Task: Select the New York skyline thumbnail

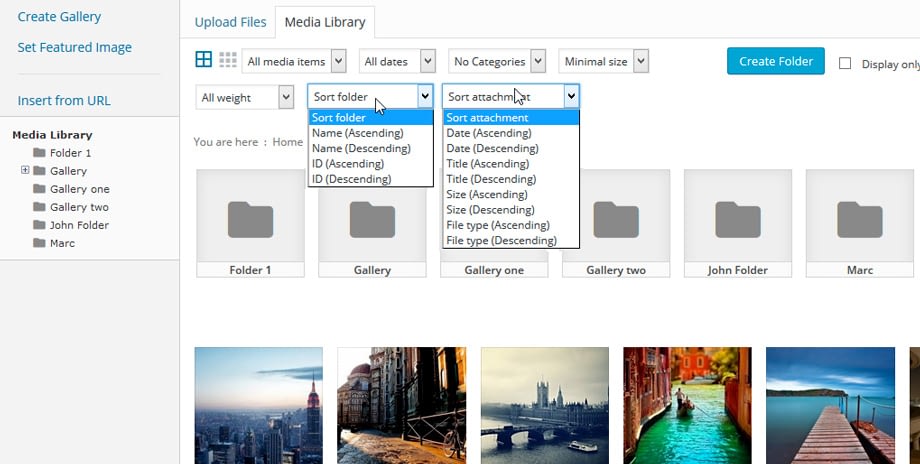Action: (259, 405)
